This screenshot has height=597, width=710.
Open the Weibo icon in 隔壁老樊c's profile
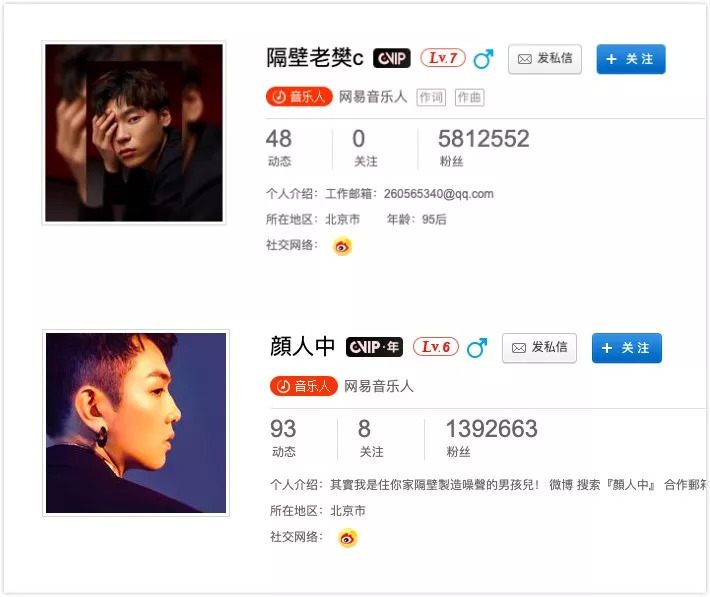(342, 246)
